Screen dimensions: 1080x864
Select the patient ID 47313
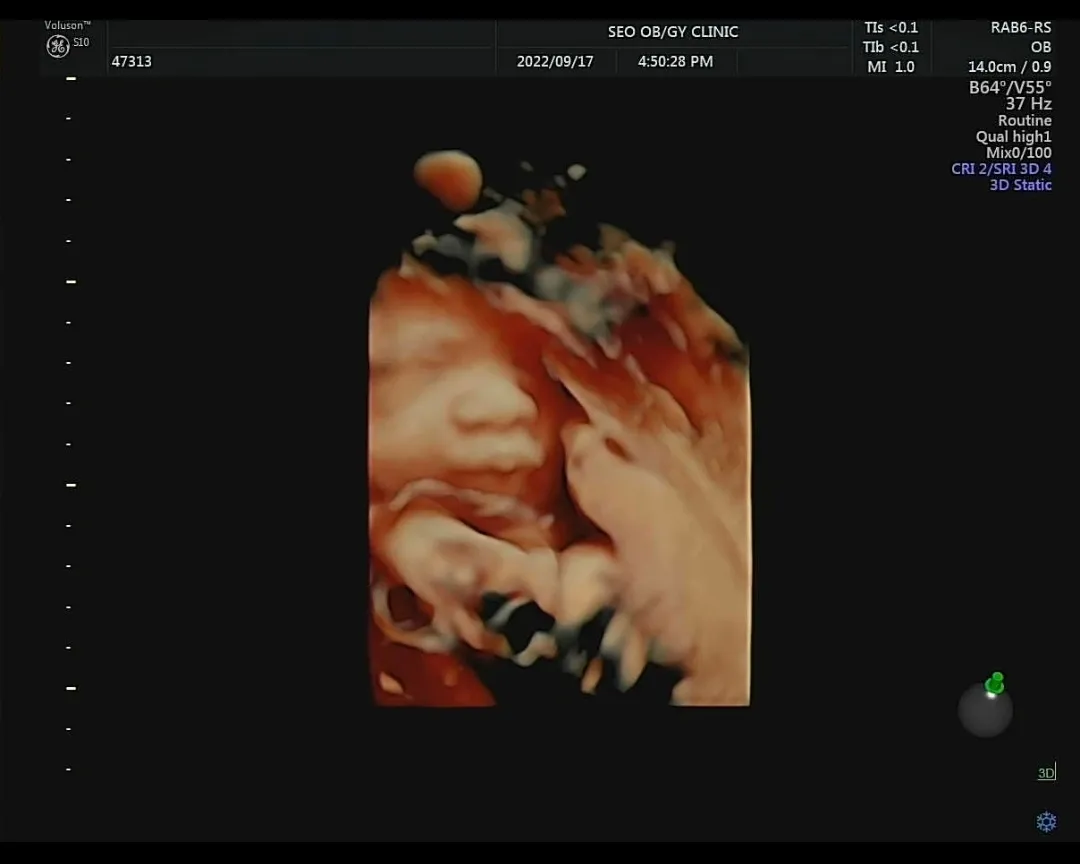(x=132, y=61)
